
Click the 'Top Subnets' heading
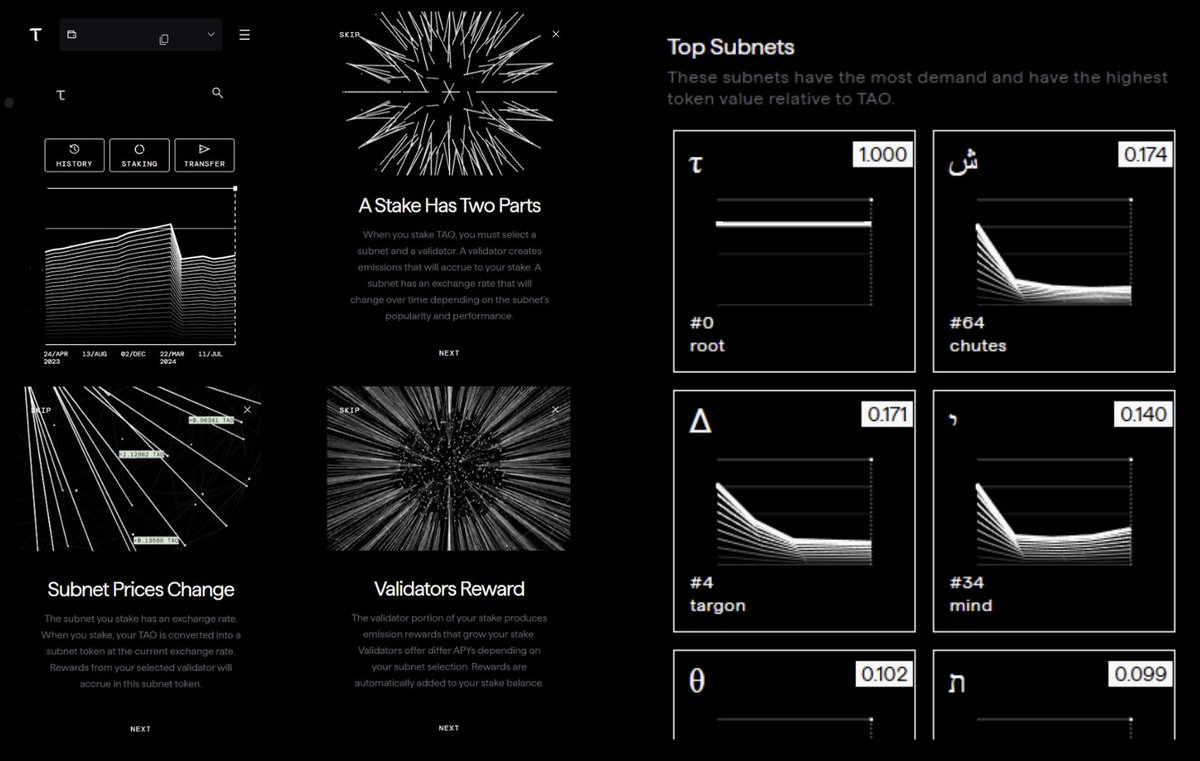click(731, 46)
